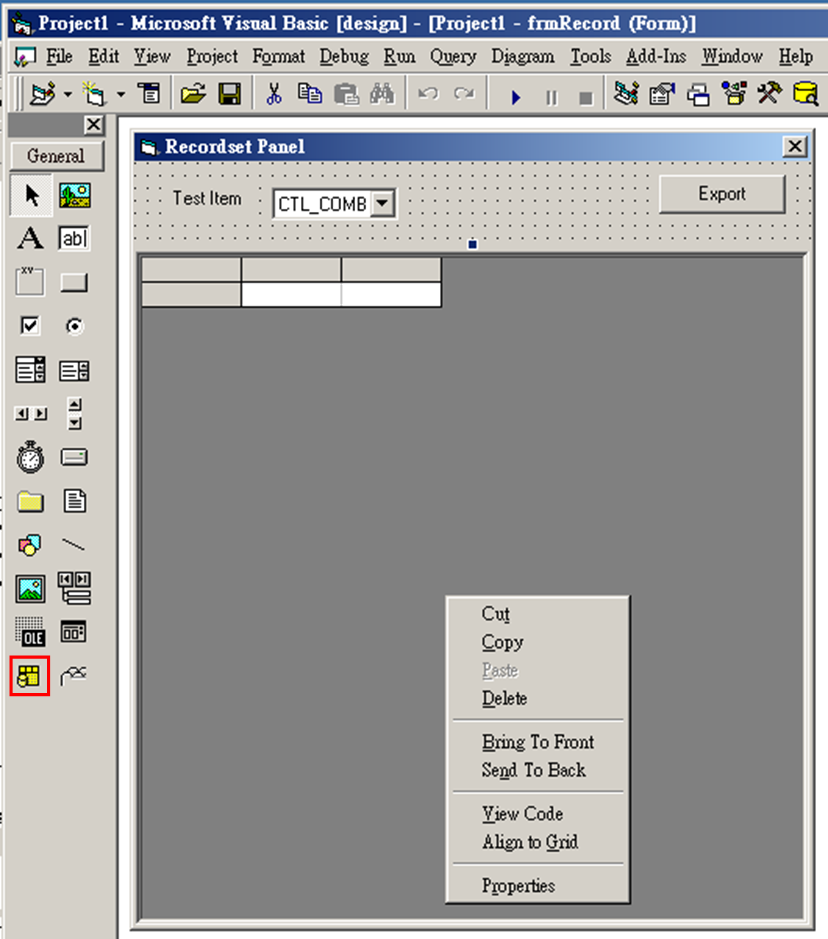Choose View Code from the context menu
The height and width of the screenshot is (939, 828).
(x=521, y=814)
